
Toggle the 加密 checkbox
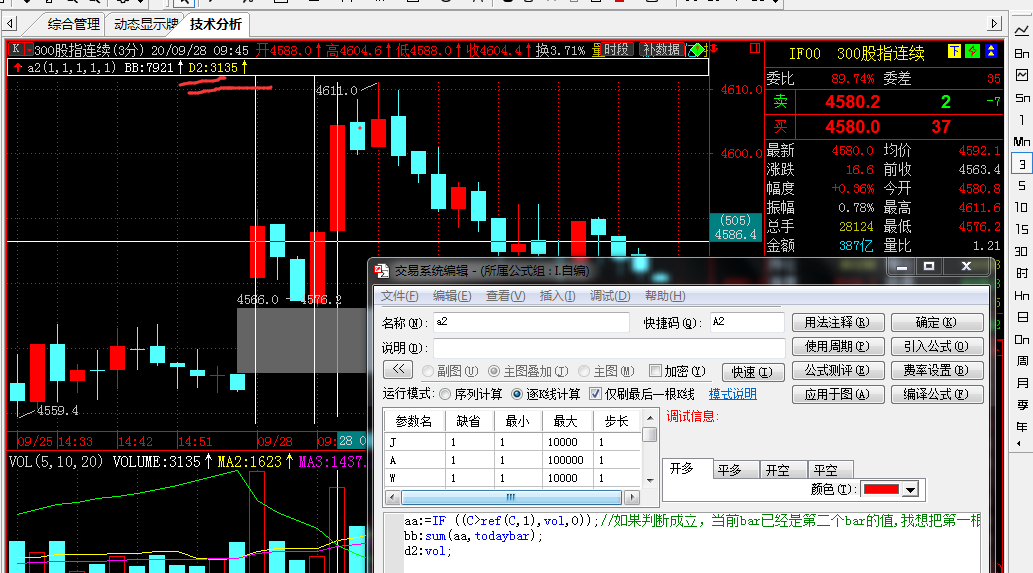pyautogui.click(x=655, y=371)
